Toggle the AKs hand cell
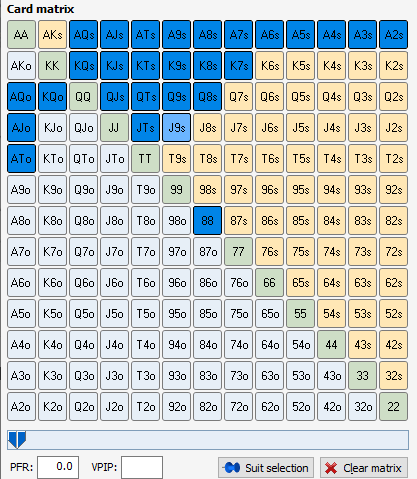This screenshot has width=417, height=479. pyautogui.click(x=52, y=35)
